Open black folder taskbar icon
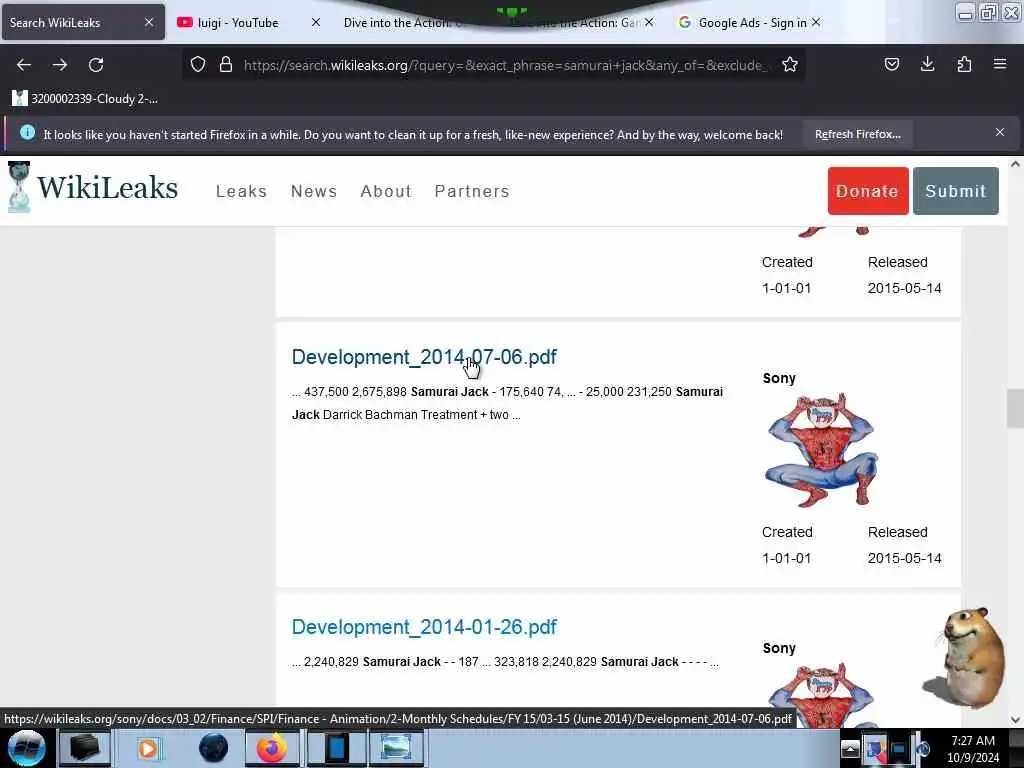The height and width of the screenshot is (768, 1024). click(84, 748)
